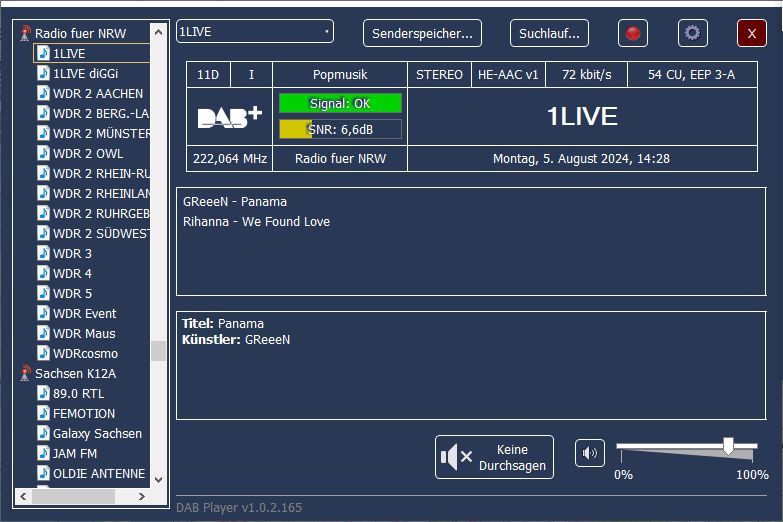The width and height of the screenshot is (783, 522).
Task: Click the music note icon beside WDRcosmo
Action: pyautogui.click(x=43, y=353)
